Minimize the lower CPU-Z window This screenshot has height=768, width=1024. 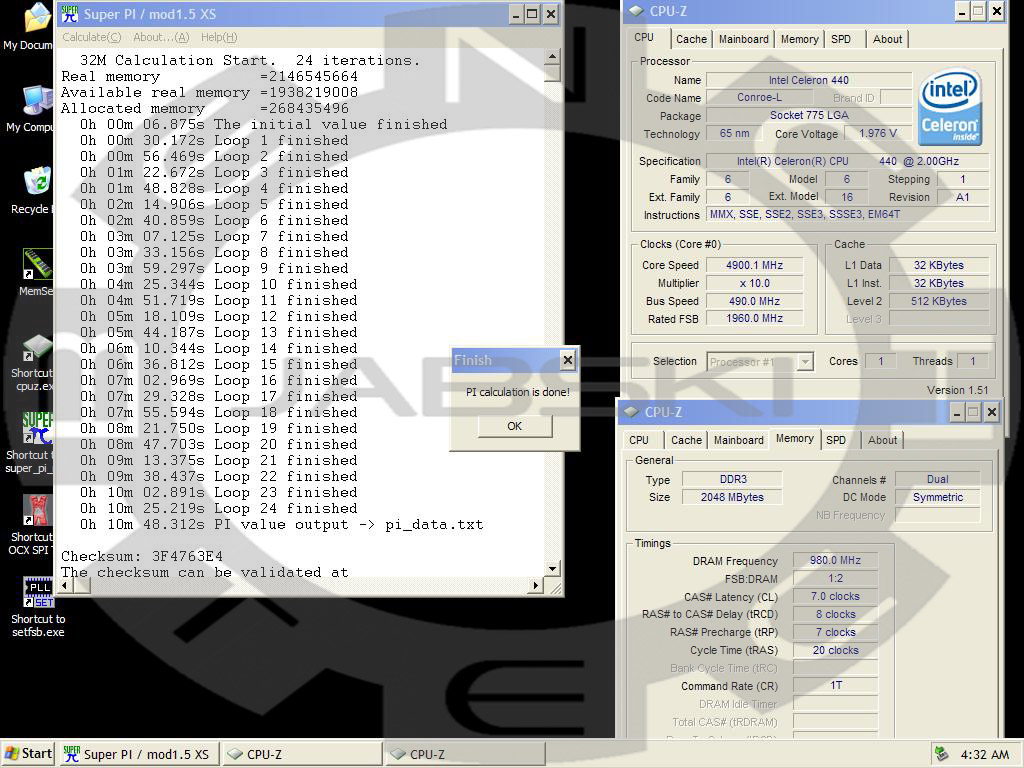tap(957, 412)
